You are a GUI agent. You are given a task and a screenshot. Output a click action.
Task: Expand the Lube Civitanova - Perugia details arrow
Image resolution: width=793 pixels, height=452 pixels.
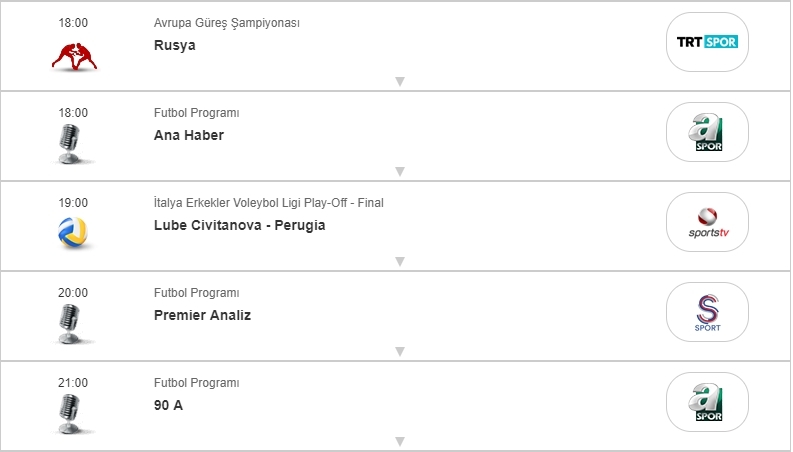(399, 262)
